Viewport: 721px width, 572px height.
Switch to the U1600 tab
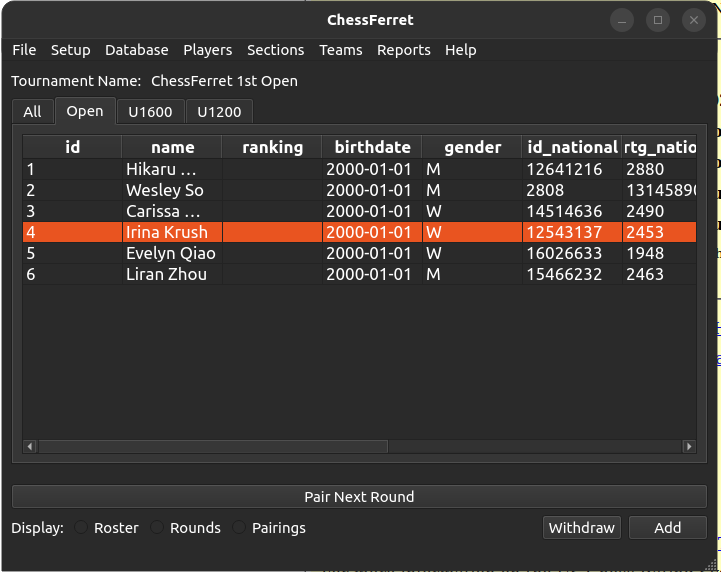[150, 112]
